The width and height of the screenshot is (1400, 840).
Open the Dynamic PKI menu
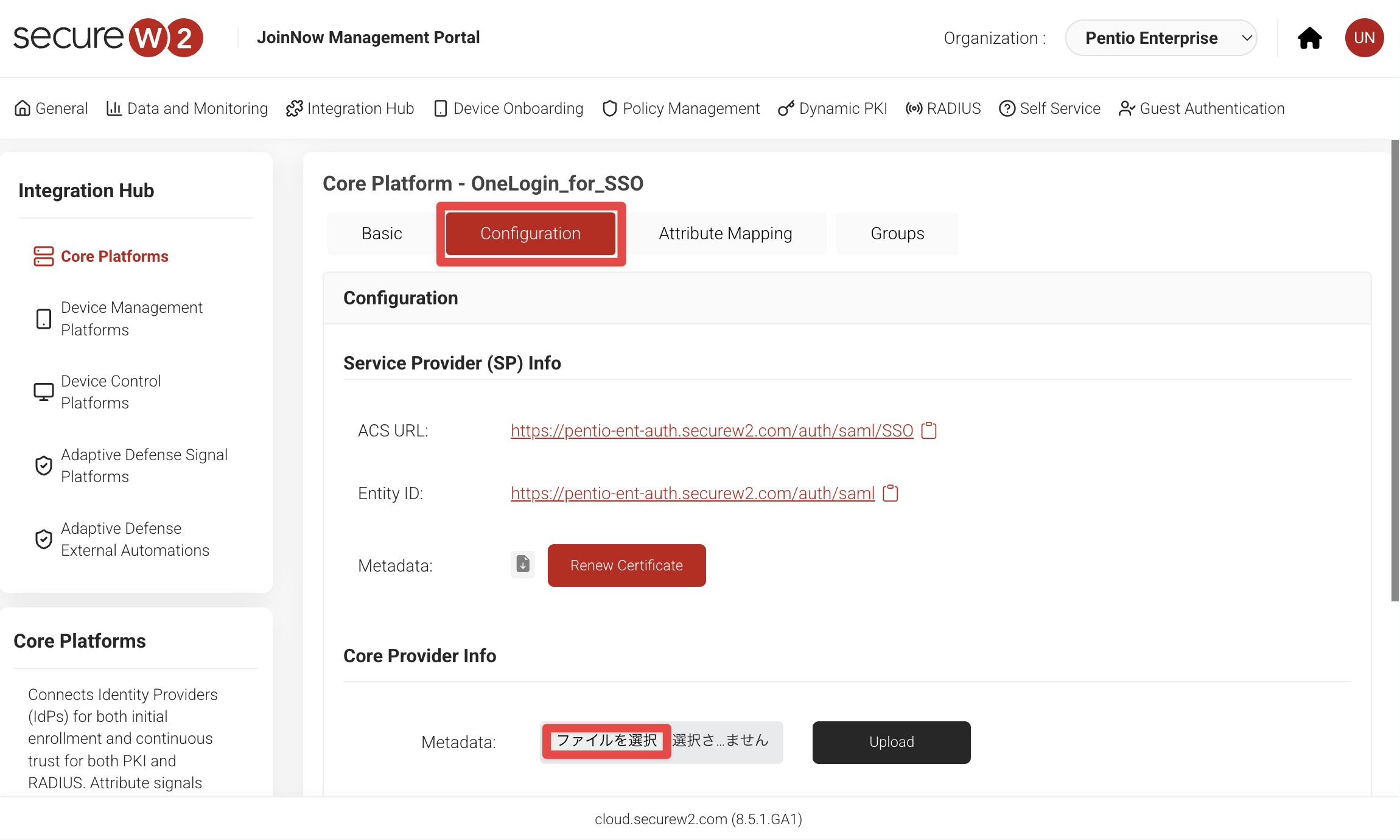point(832,108)
